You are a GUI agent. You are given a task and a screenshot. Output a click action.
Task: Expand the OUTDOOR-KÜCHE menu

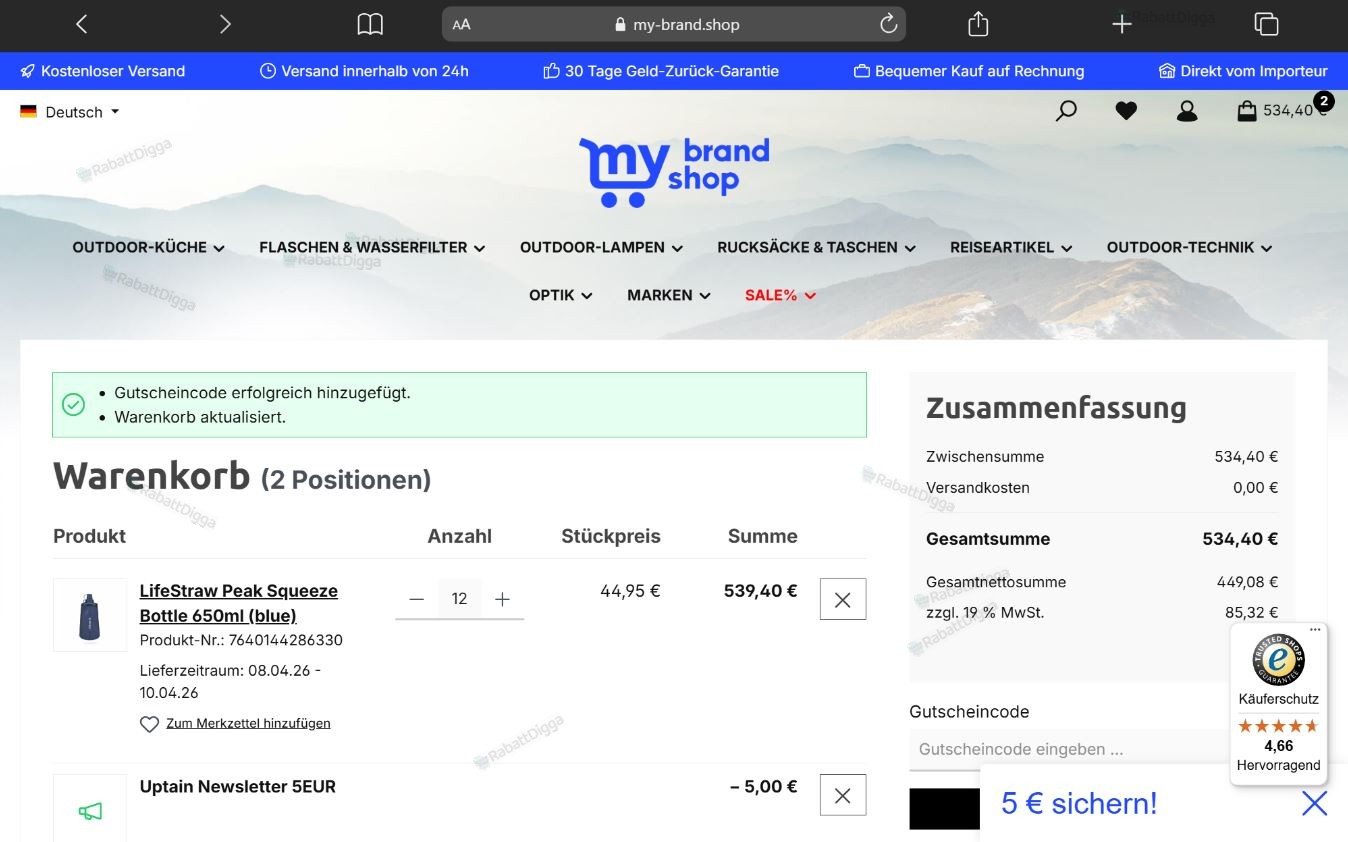148,247
